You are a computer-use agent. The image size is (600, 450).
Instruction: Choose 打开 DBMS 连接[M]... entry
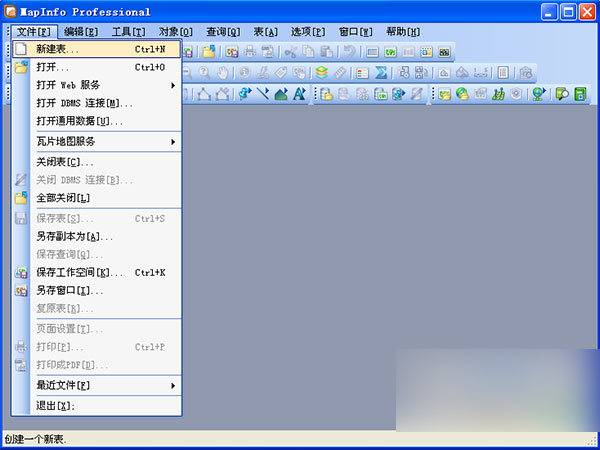[97, 103]
